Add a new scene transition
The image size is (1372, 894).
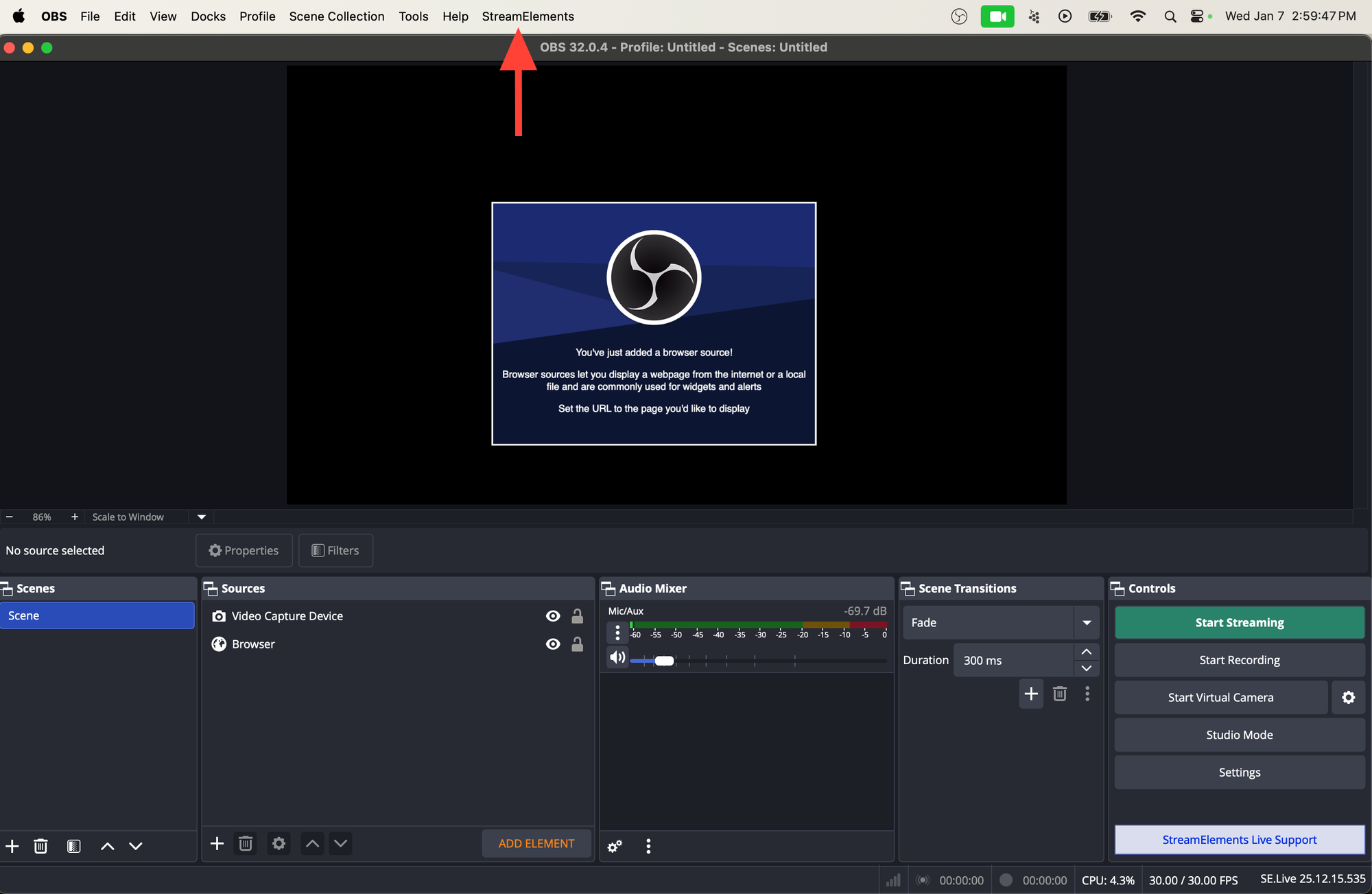pyautogui.click(x=1030, y=694)
